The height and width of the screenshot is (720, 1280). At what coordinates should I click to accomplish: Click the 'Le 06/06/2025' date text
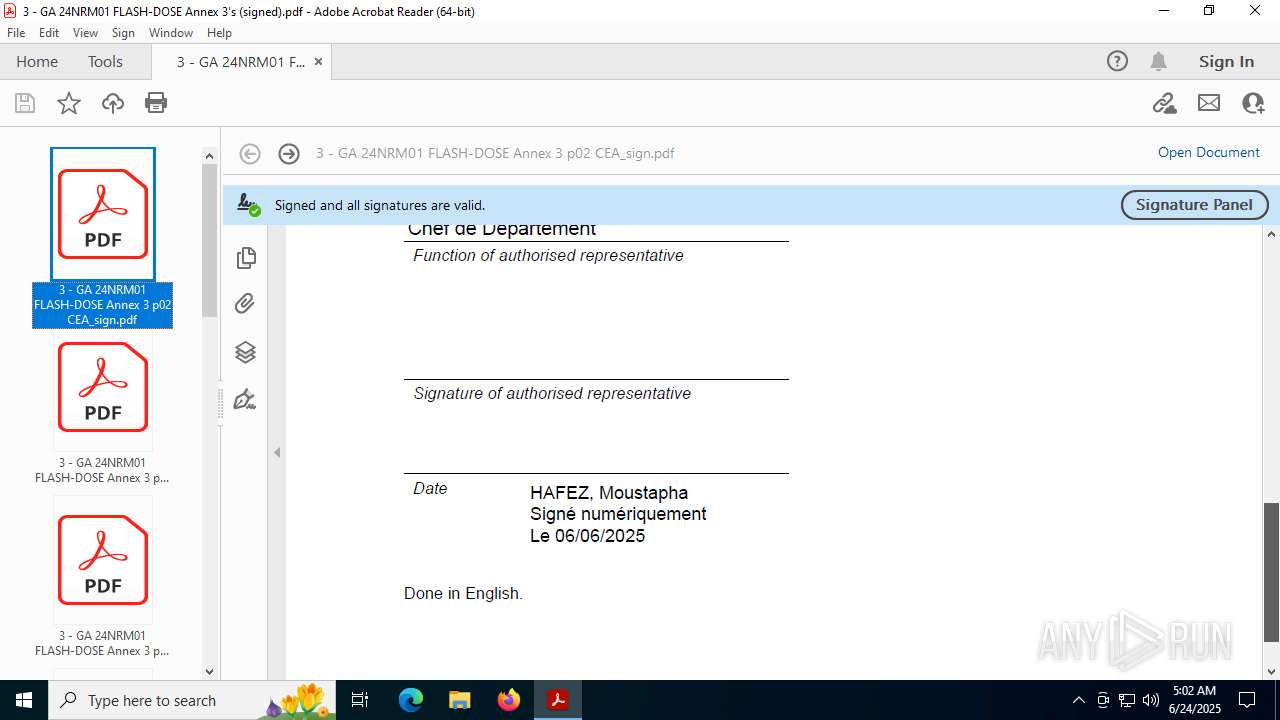click(x=587, y=536)
